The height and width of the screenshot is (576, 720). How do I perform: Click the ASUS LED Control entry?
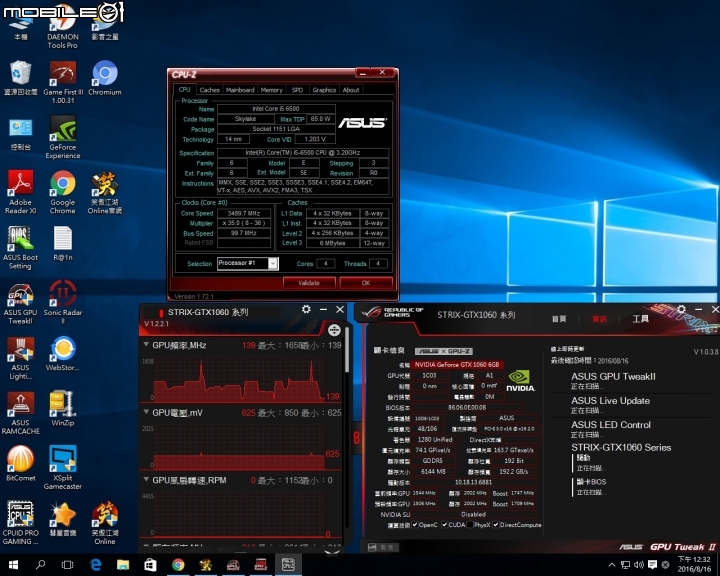[x=611, y=425]
